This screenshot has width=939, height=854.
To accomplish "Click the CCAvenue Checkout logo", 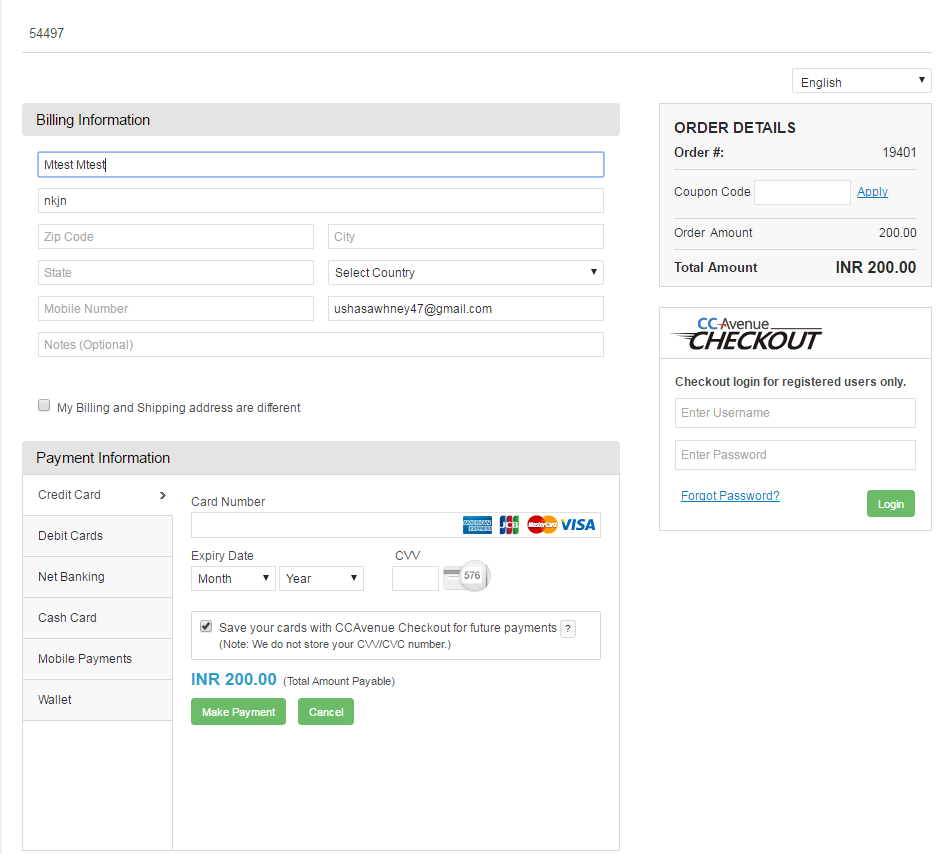I will [746, 334].
